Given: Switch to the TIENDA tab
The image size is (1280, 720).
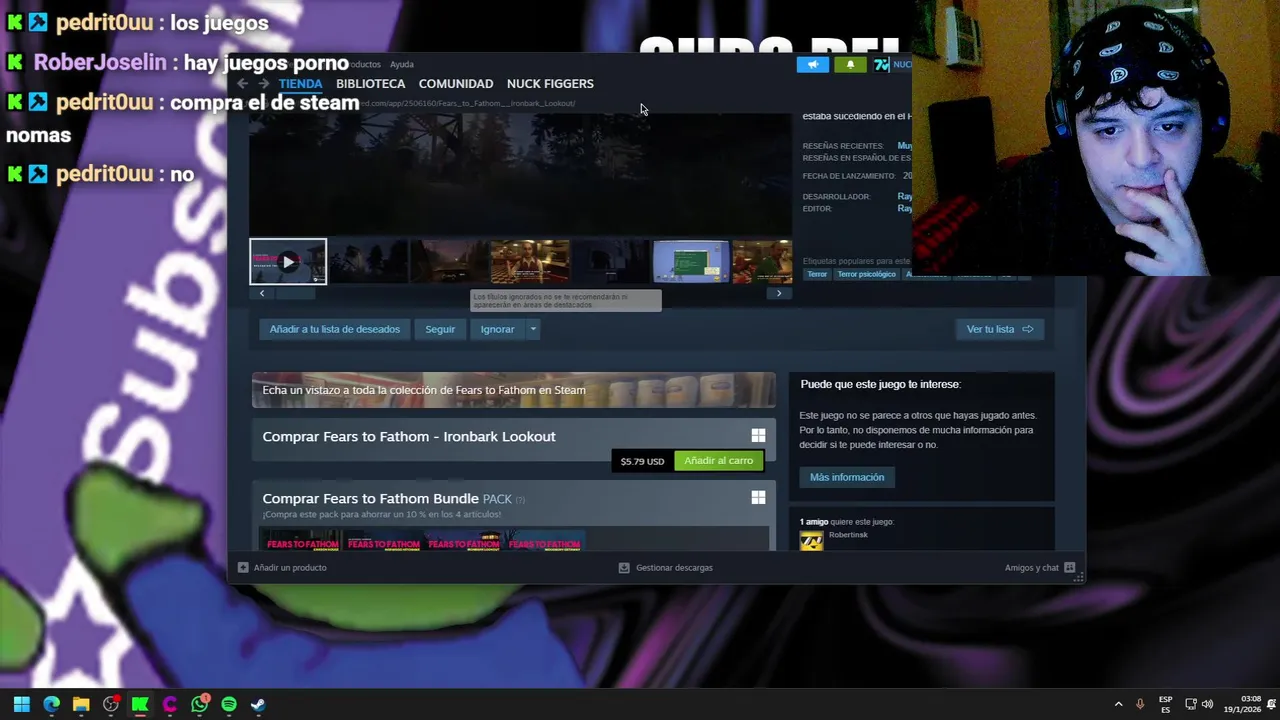Looking at the screenshot, I should click(300, 84).
